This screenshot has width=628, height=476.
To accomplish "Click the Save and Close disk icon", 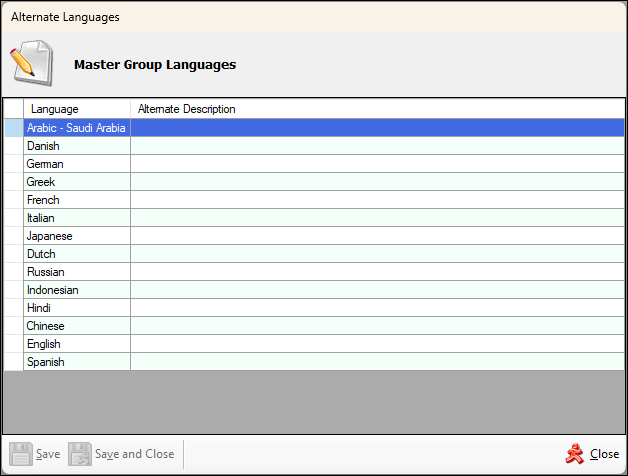I will pos(80,454).
